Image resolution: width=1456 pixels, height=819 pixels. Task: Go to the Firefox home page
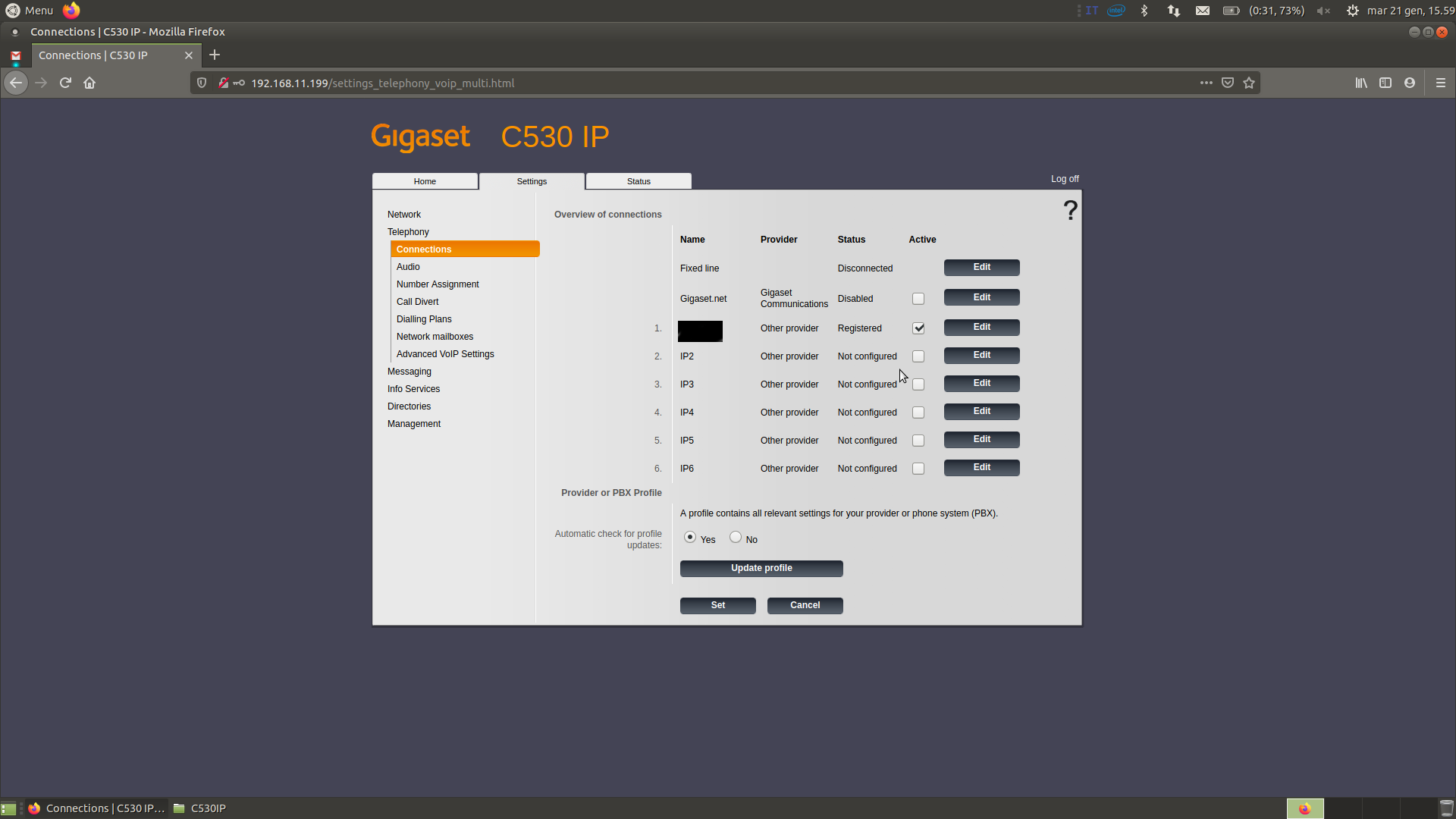click(89, 83)
